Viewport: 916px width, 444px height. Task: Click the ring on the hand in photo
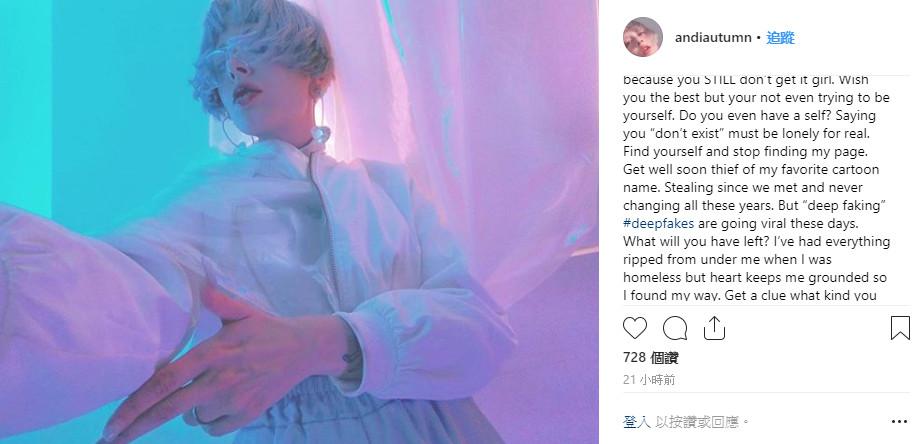click(197, 416)
